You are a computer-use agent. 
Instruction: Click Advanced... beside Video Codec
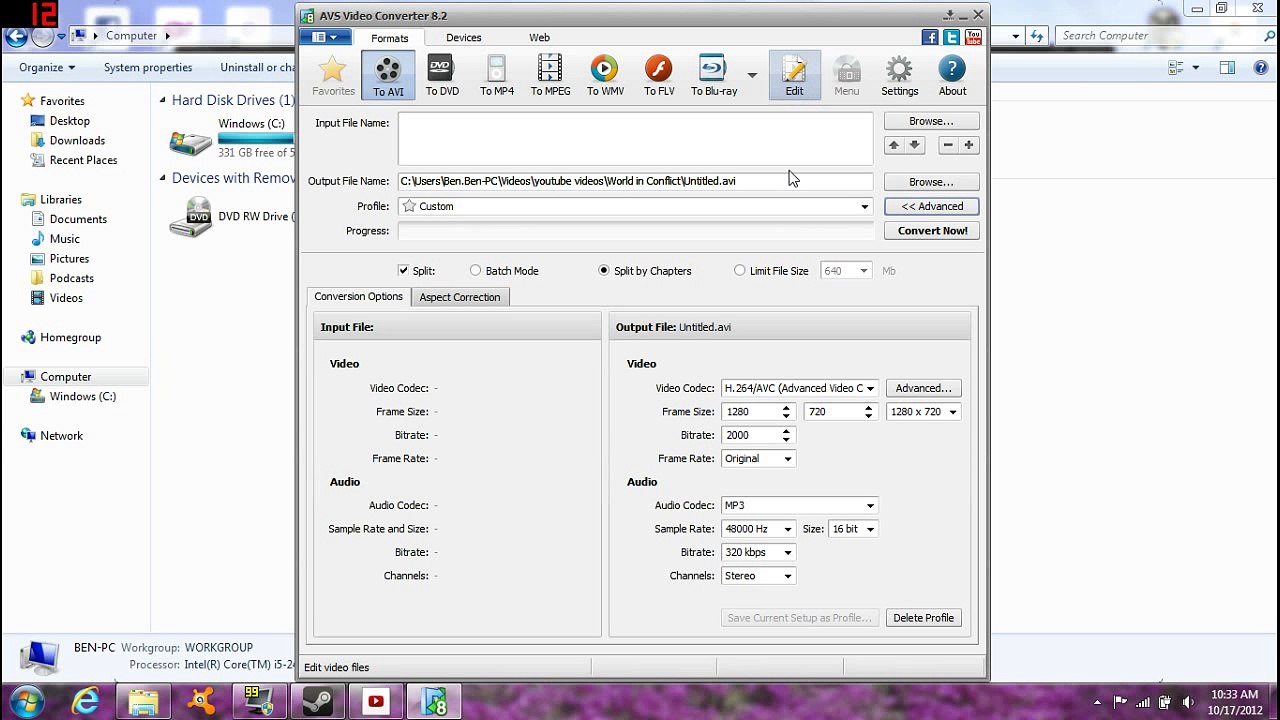pyautogui.click(x=923, y=388)
